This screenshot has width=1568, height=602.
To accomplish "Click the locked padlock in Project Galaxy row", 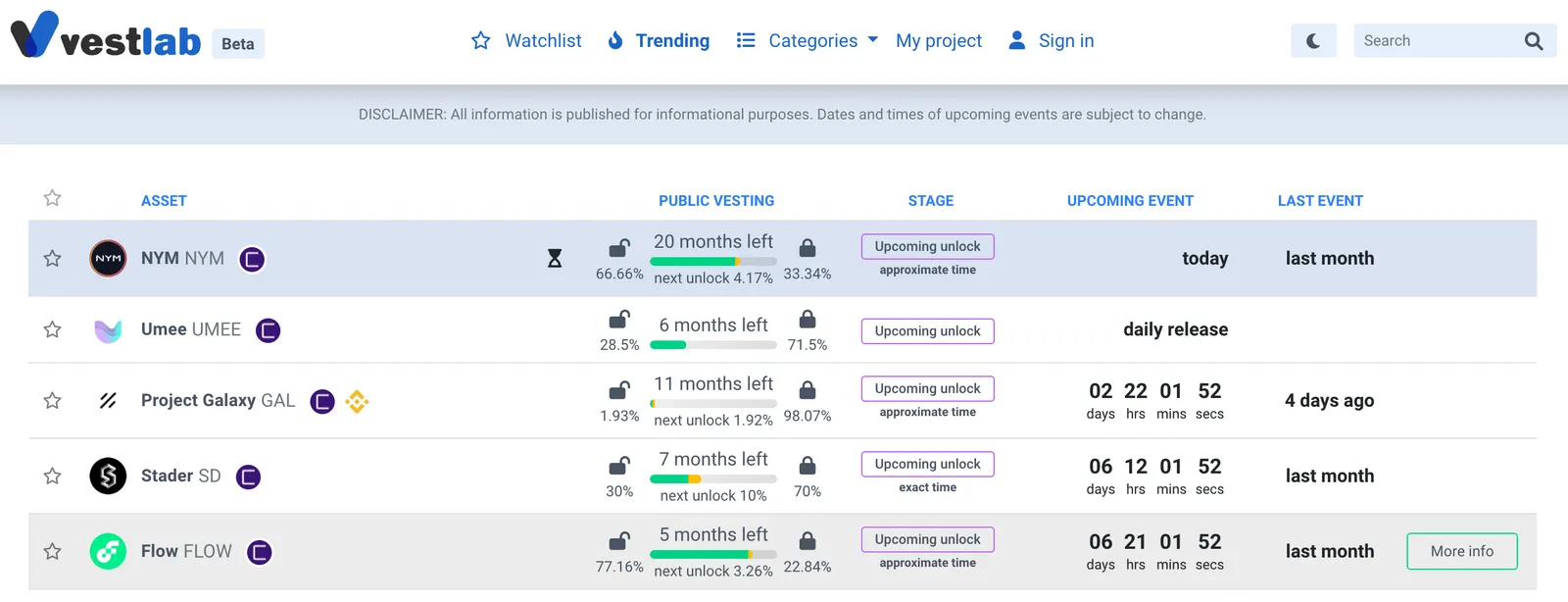I will tap(808, 389).
